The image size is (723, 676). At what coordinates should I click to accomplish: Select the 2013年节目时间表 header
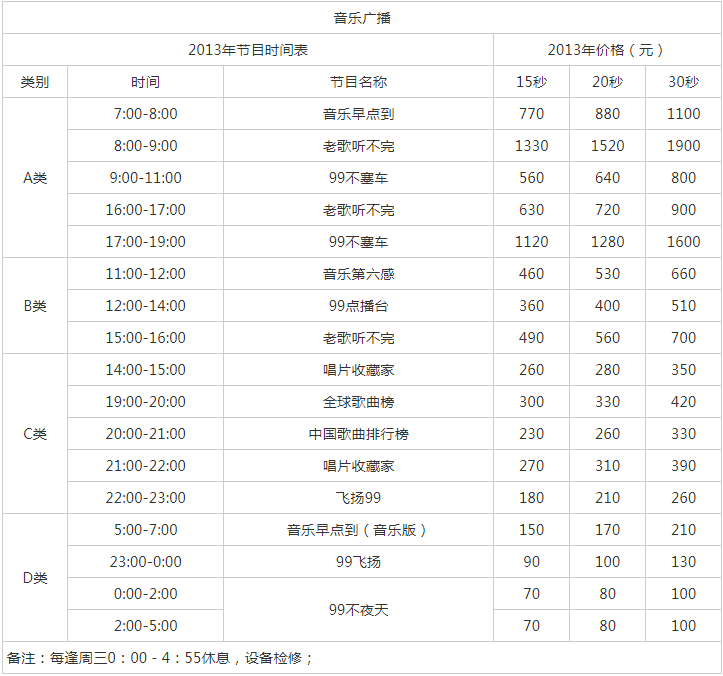[x=248, y=50]
